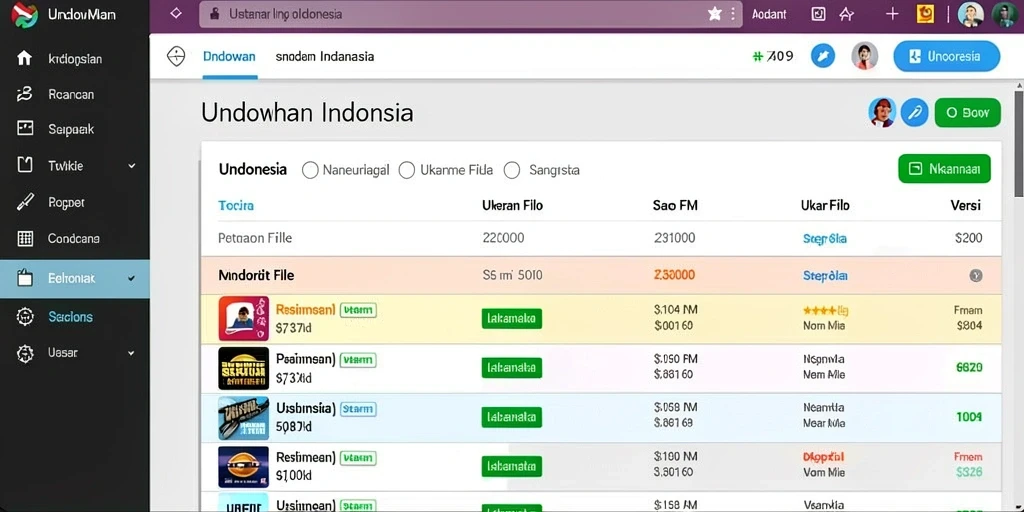Click the Starn tag in 5087ld row
Image resolution: width=1024 pixels, height=512 pixels.
click(x=359, y=409)
